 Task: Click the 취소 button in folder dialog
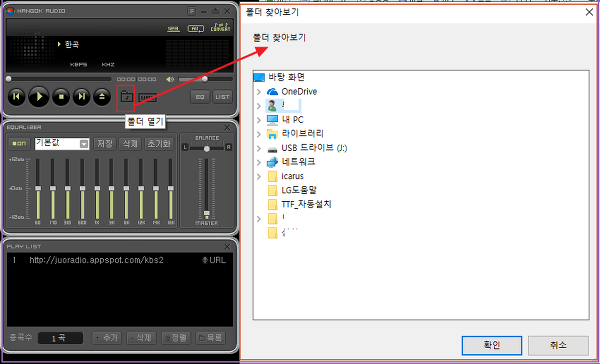[558, 345]
